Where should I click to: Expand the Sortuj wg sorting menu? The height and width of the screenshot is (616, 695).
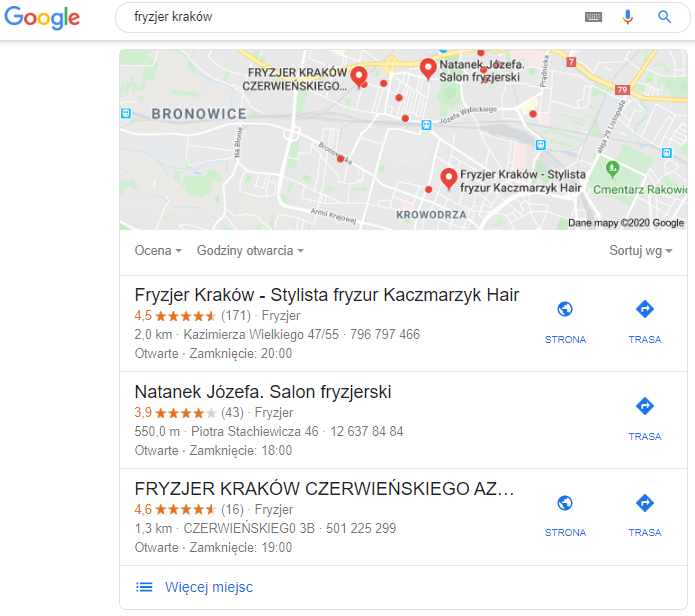coord(640,251)
